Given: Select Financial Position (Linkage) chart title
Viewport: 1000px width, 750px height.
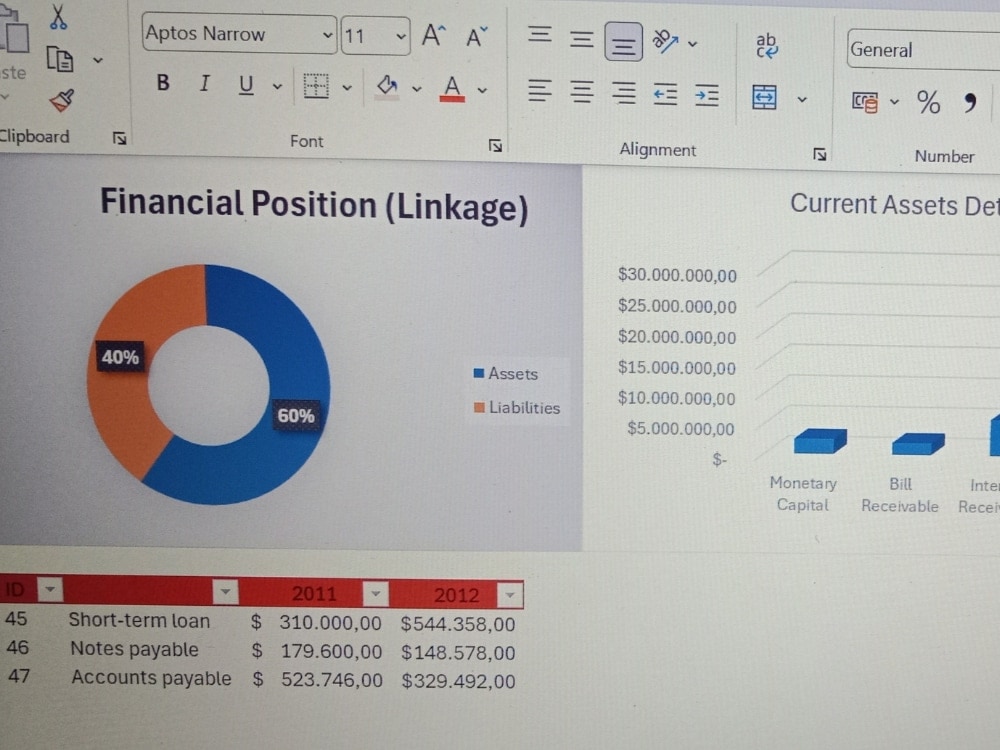Looking at the screenshot, I should tap(314, 205).
